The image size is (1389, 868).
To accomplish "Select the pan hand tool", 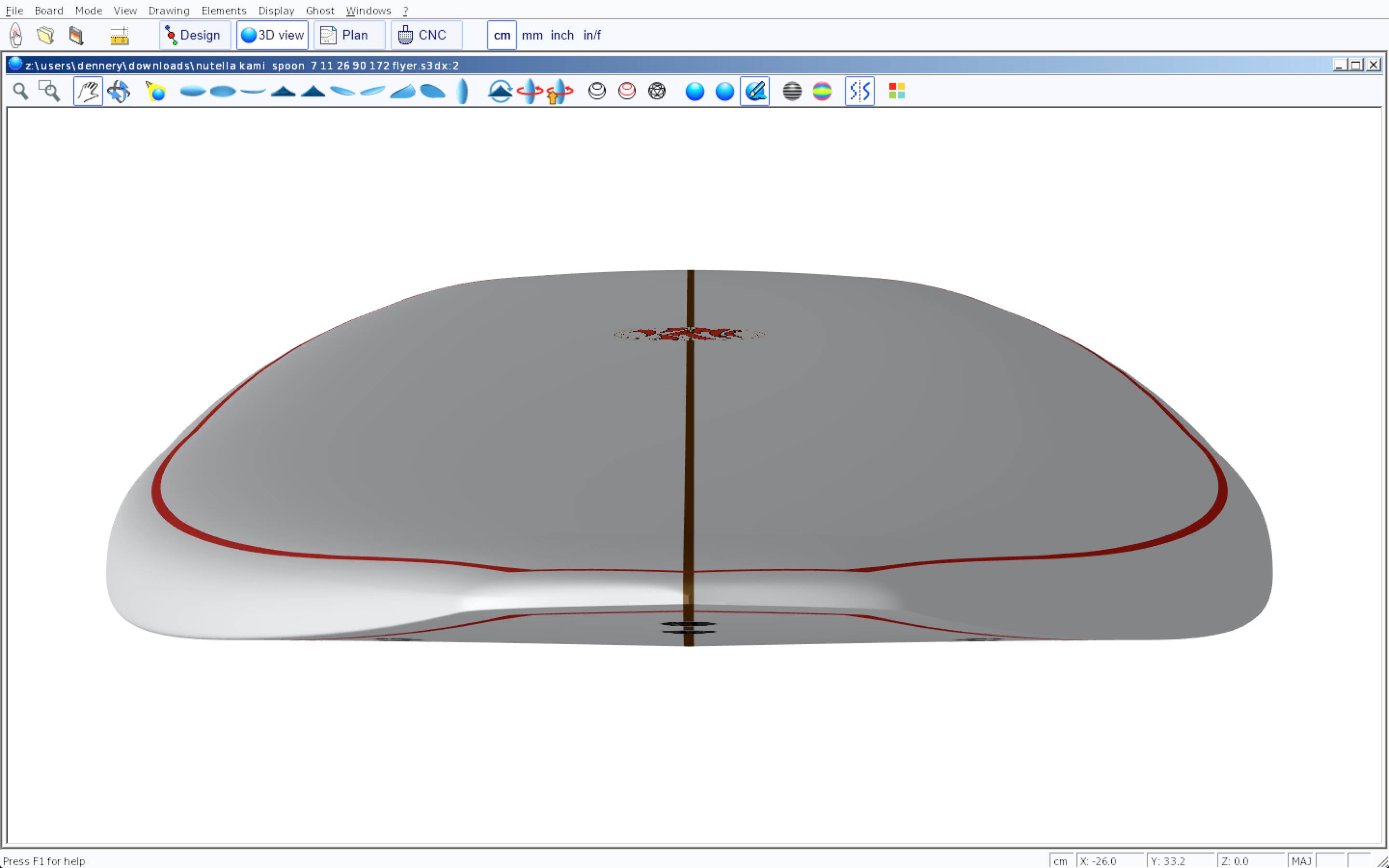I will 88,91.
